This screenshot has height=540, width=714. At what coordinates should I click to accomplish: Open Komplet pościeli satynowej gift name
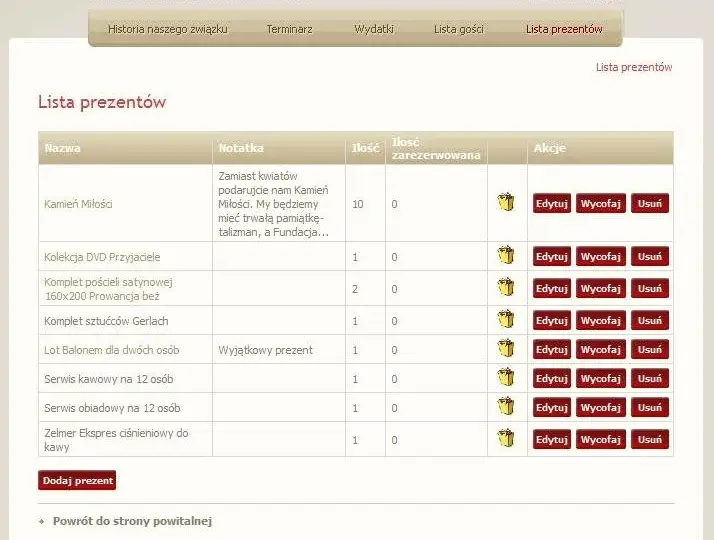coord(108,289)
